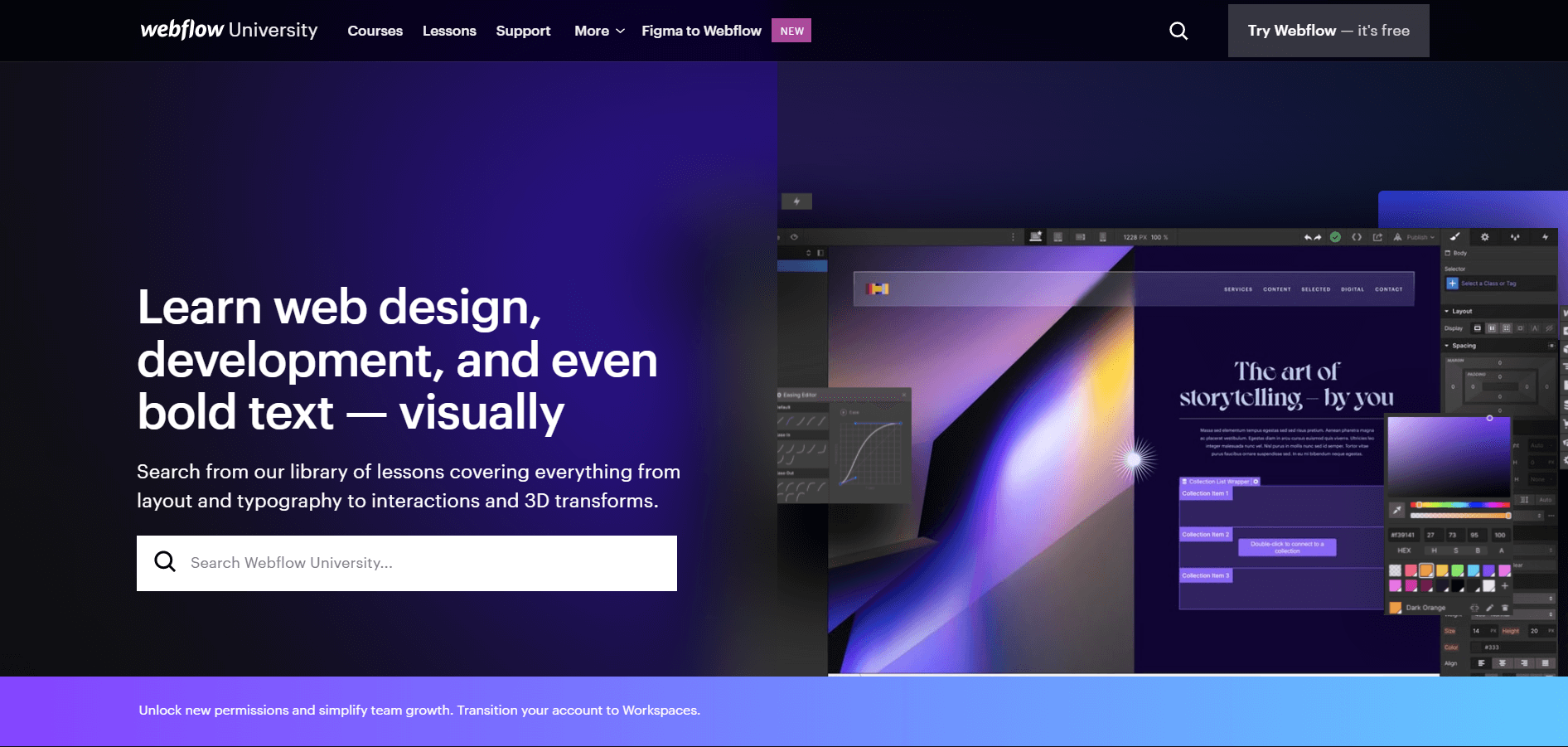This screenshot has width=1568, height=747.
Task: Open search via the header magnifier icon
Action: pos(1178,31)
